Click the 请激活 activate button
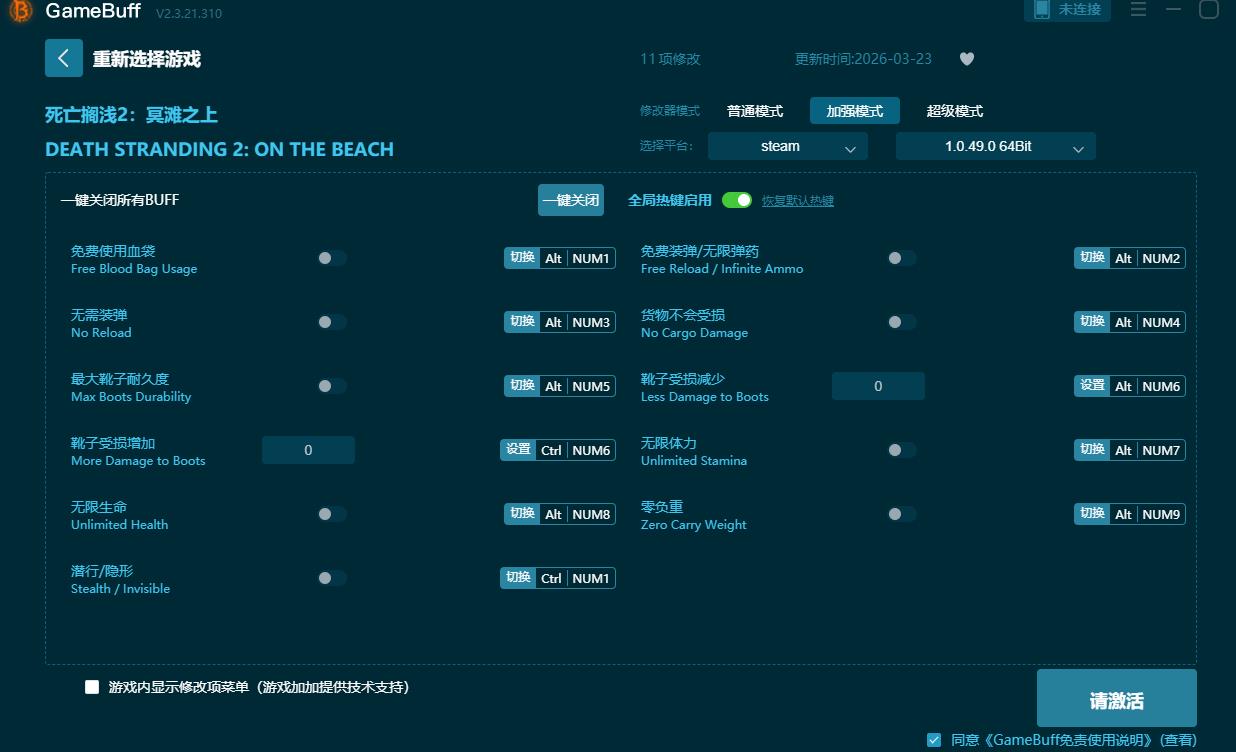Image resolution: width=1236 pixels, height=752 pixels. (x=1117, y=698)
